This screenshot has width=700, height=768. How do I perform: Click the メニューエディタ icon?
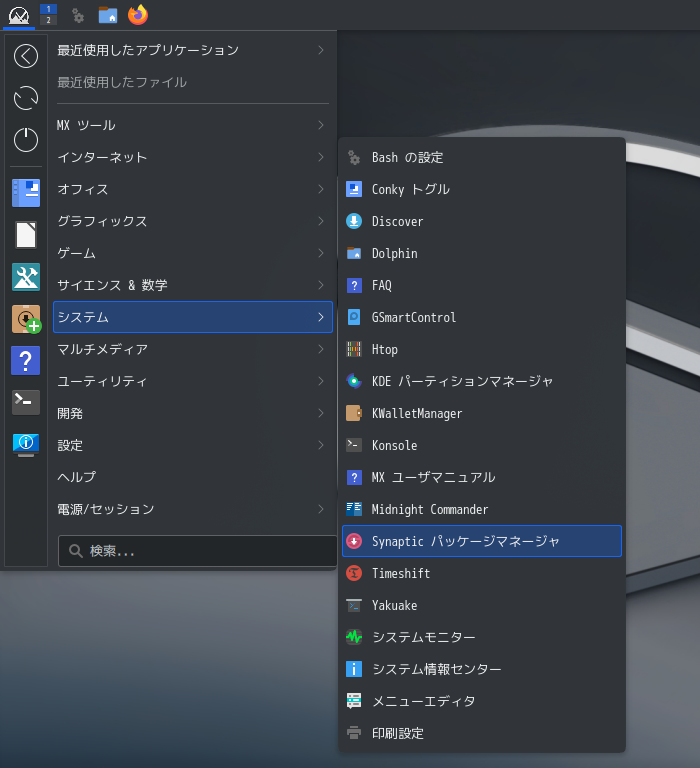(x=354, y=701)
